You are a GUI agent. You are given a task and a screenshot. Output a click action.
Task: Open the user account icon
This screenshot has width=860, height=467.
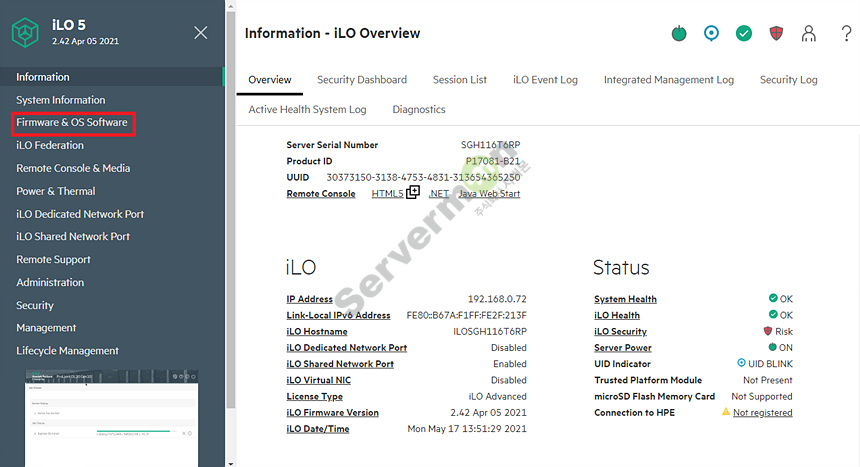pos(808,33)
